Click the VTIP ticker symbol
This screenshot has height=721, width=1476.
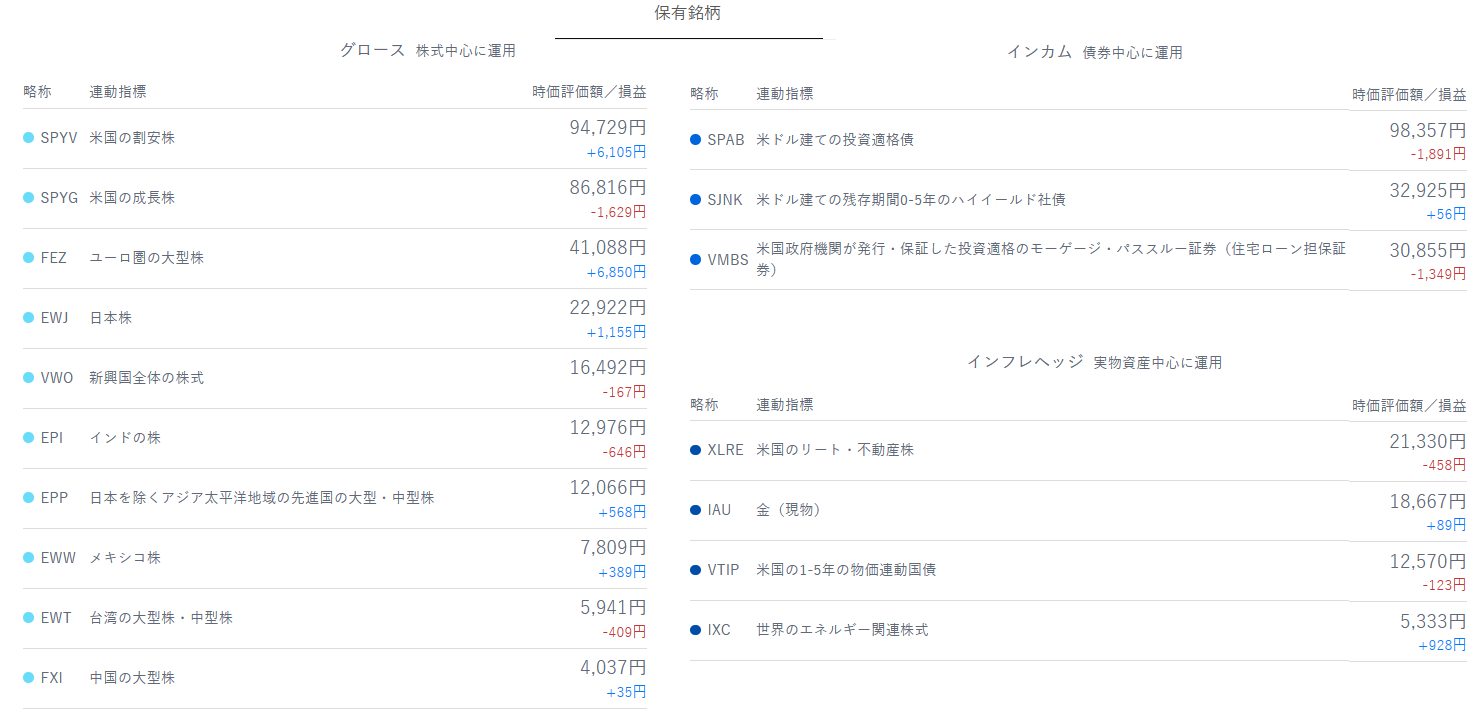[723, 570]
